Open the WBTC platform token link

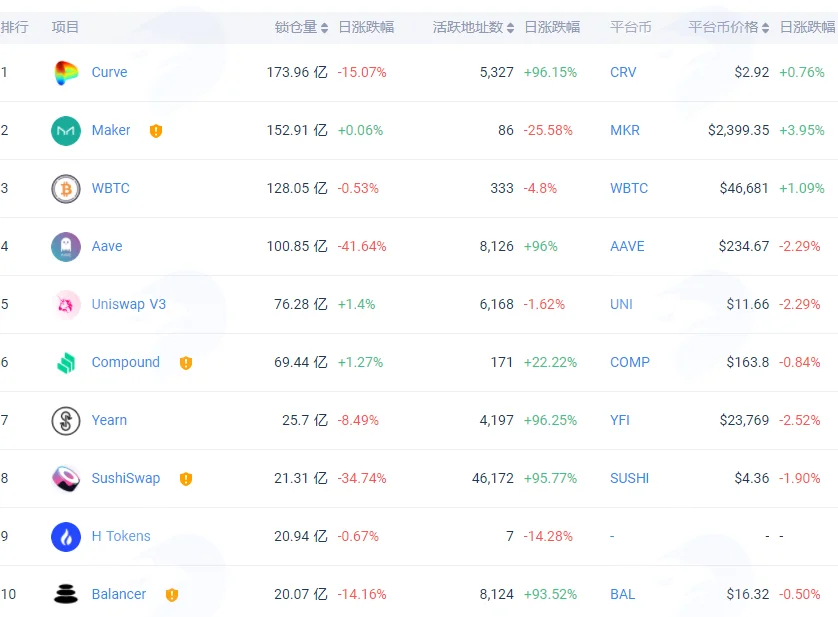[628, 188]
